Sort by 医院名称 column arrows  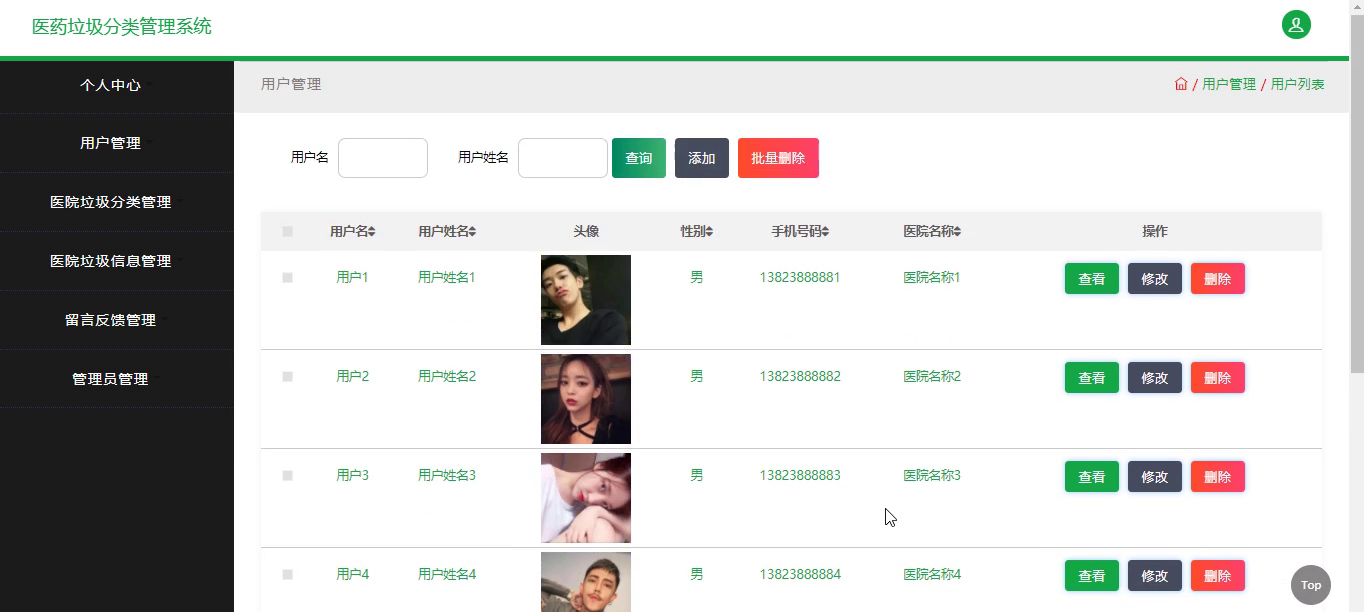point(957,232)
